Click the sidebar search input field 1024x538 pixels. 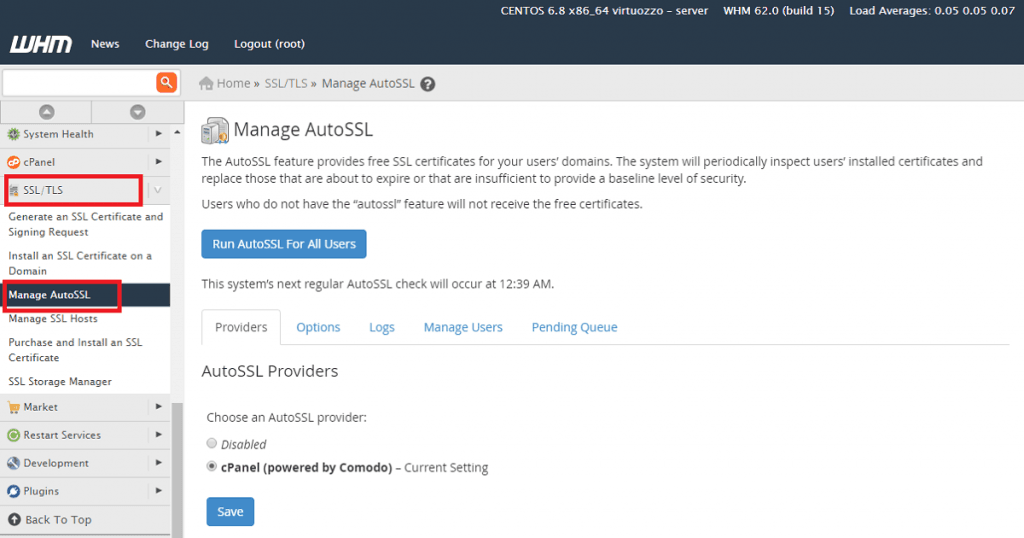tap(78, 83)
